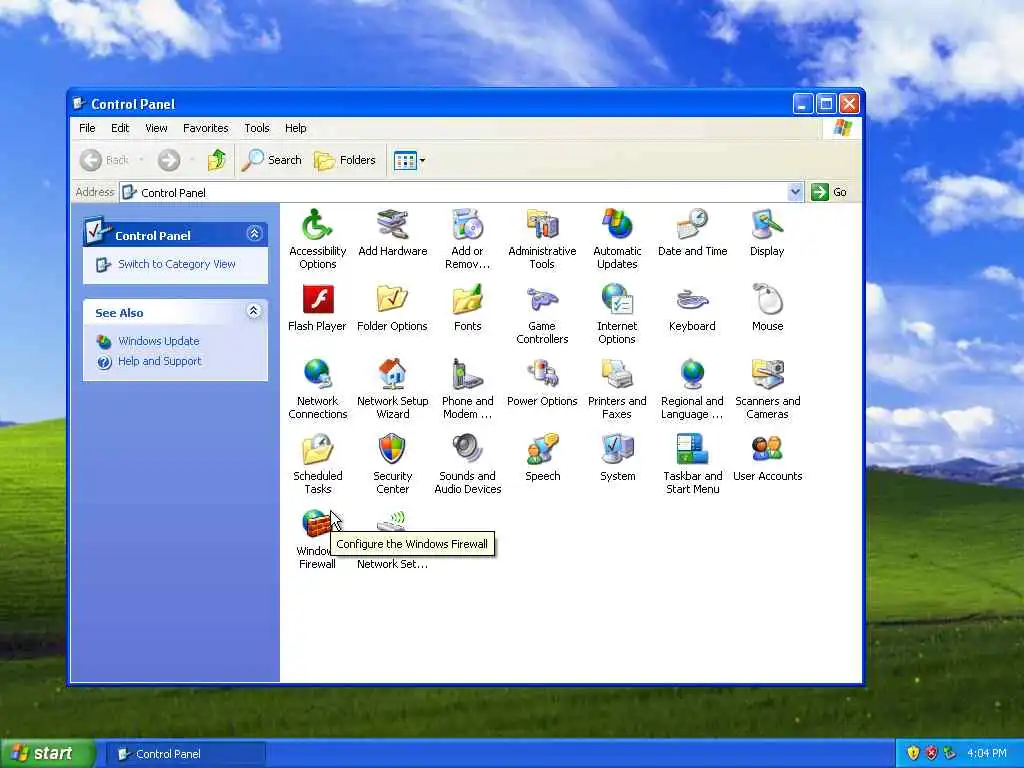The height and width of the screenshot is (768, 1024).
Task: Click Switch to Category View link
Action: point(176,264)
